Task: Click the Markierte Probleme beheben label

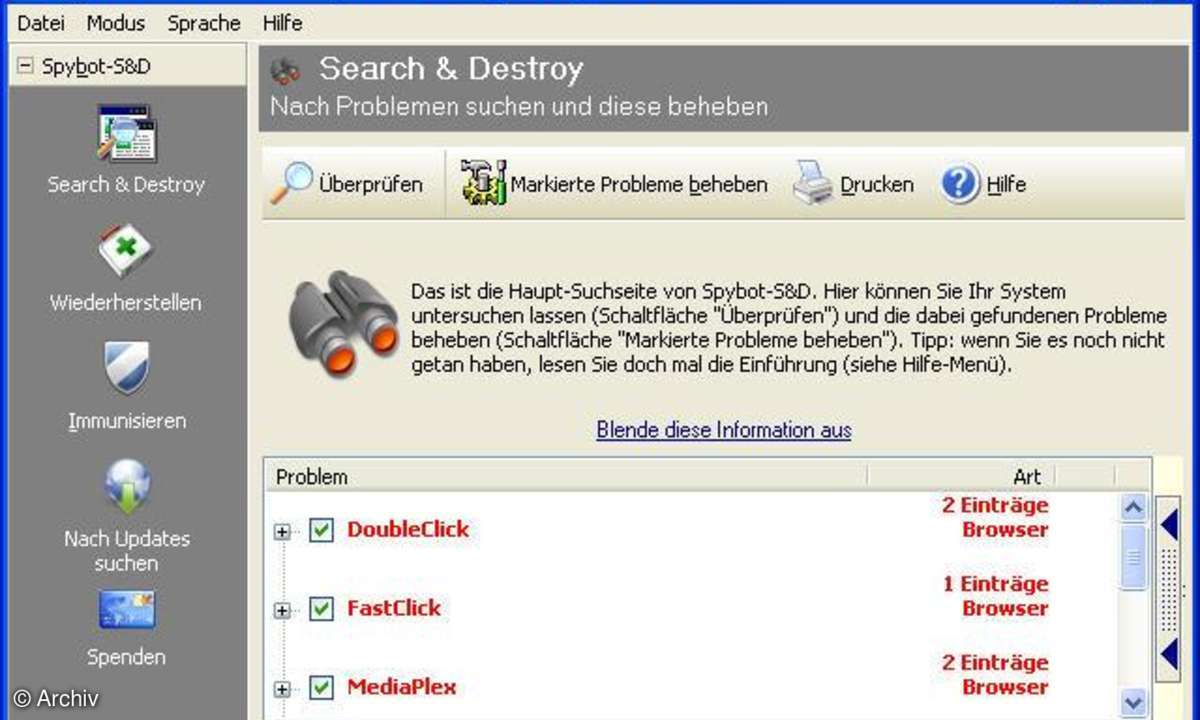Action: click(639, 185)
